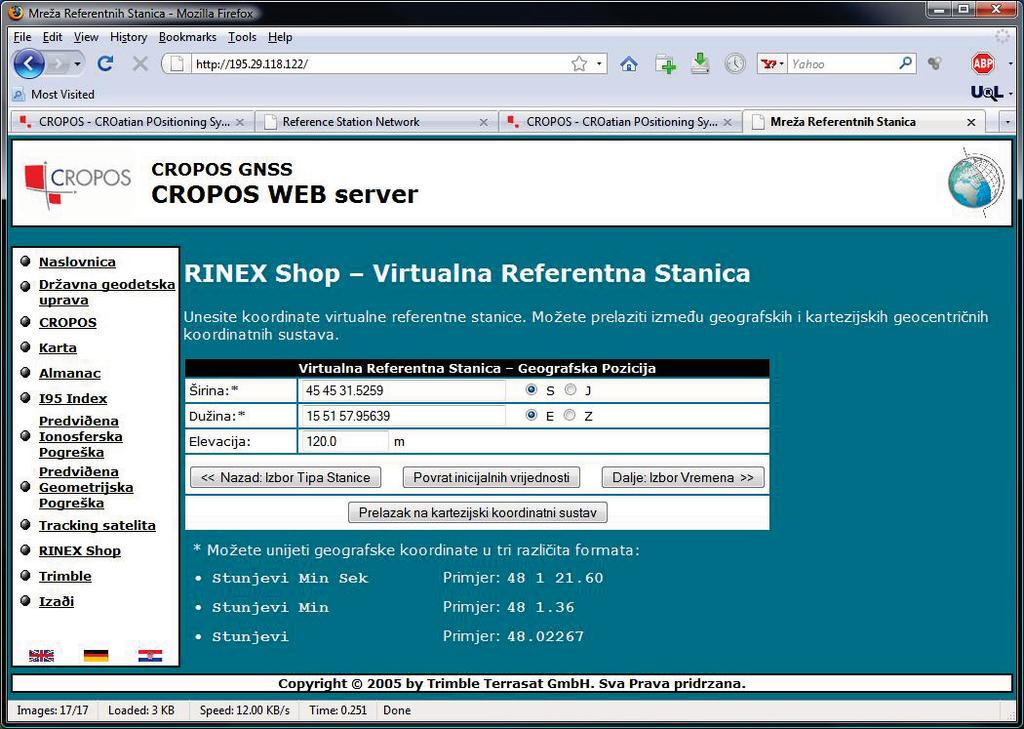
Task: Click the Izađi logout link
Action: (56, 602)
